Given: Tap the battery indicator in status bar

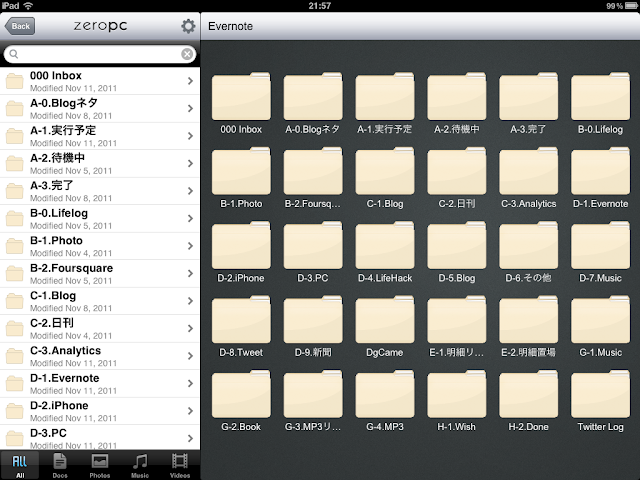Looking at the screenshot, I should (x=631, y=6).
